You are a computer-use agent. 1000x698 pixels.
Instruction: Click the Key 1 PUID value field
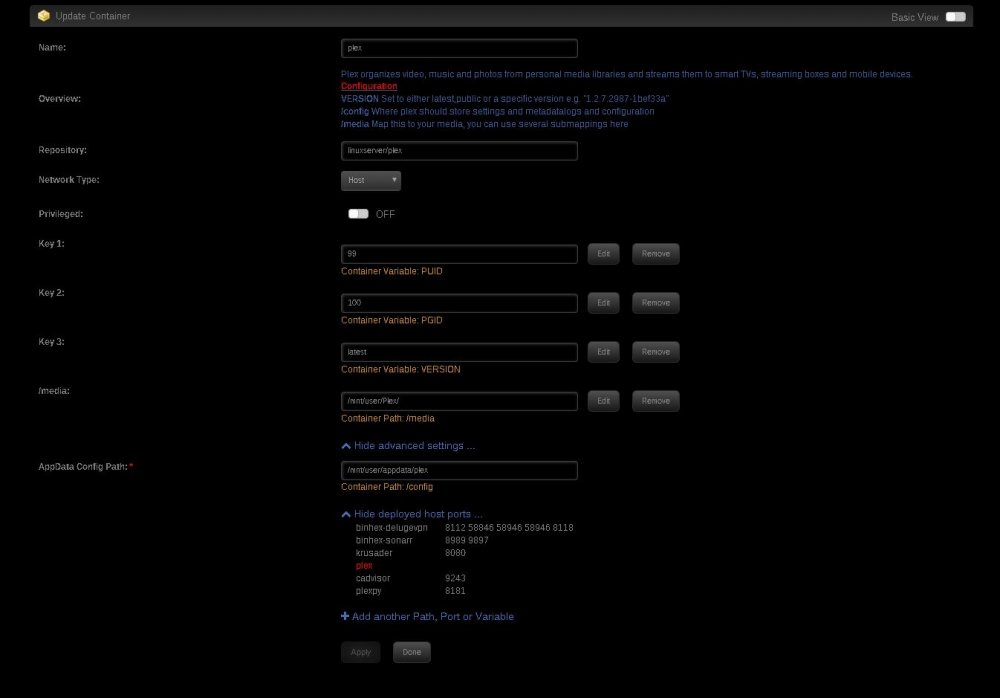click(x=459, y=254)
